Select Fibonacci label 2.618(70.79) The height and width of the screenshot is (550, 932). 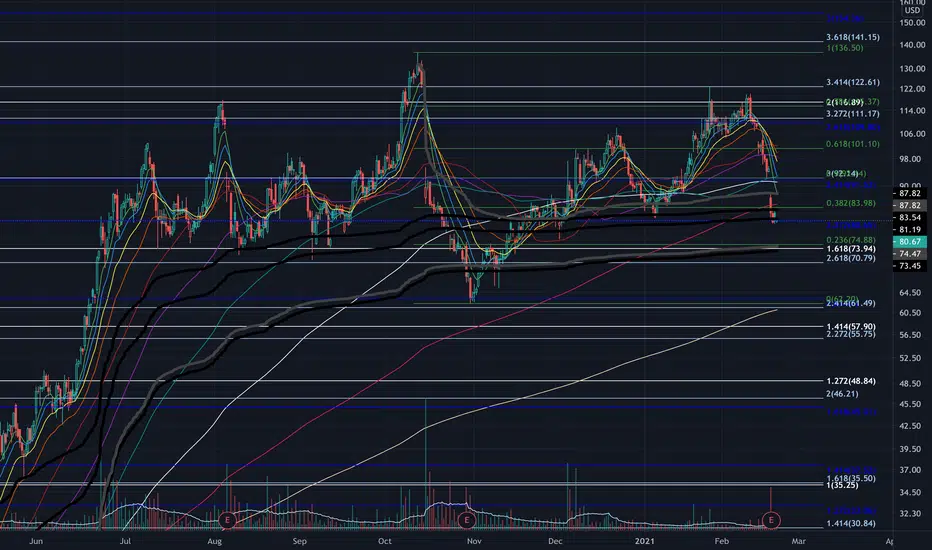tap(851, 258)
